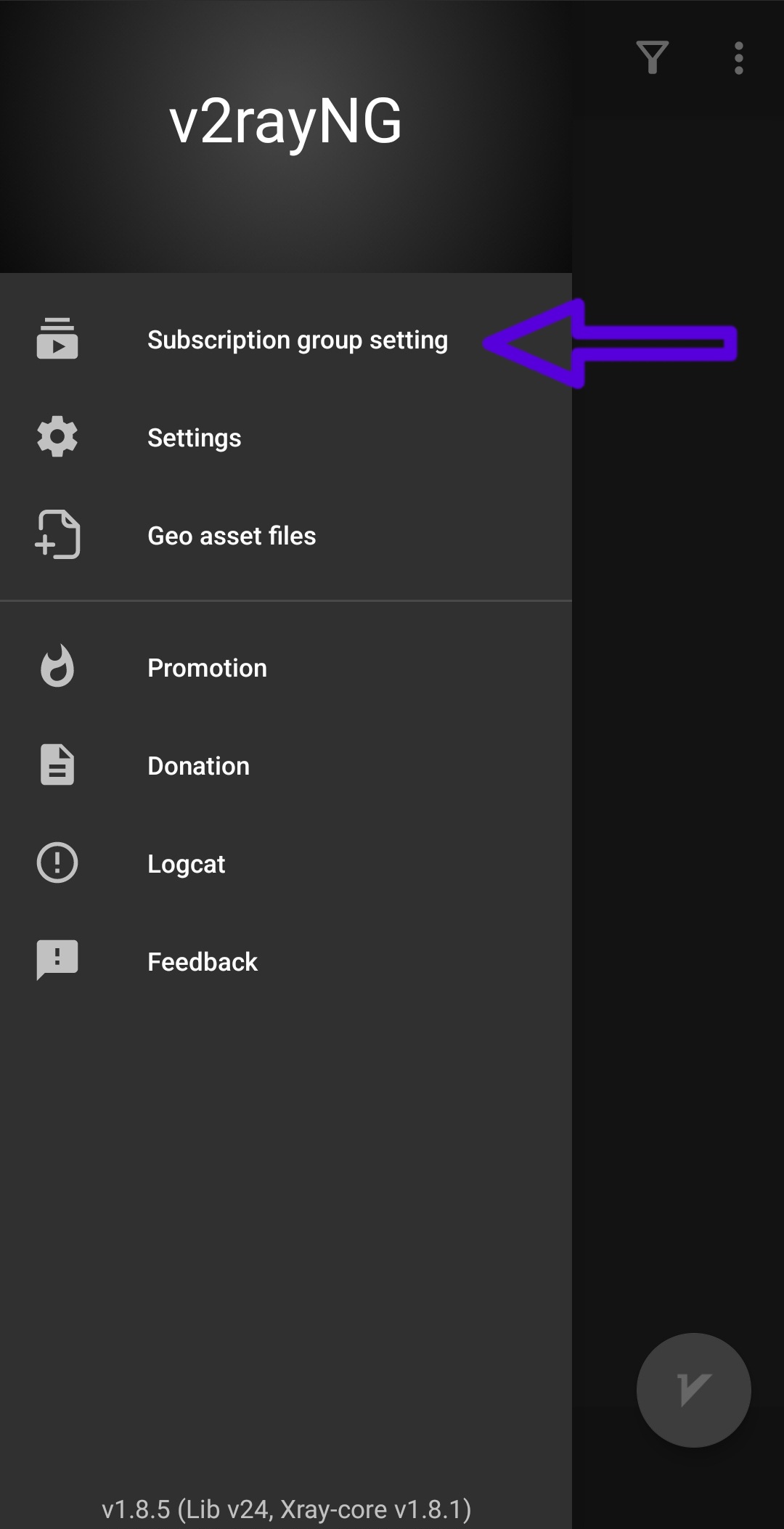
Task: Click the Settings gear icon
Action: point(57,437)
